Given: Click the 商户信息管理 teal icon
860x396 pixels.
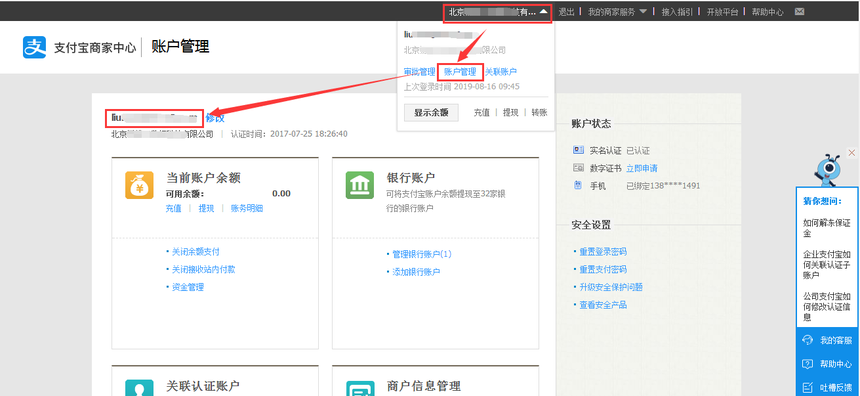Looking at the screenshot, I should [x=359, y=388].
